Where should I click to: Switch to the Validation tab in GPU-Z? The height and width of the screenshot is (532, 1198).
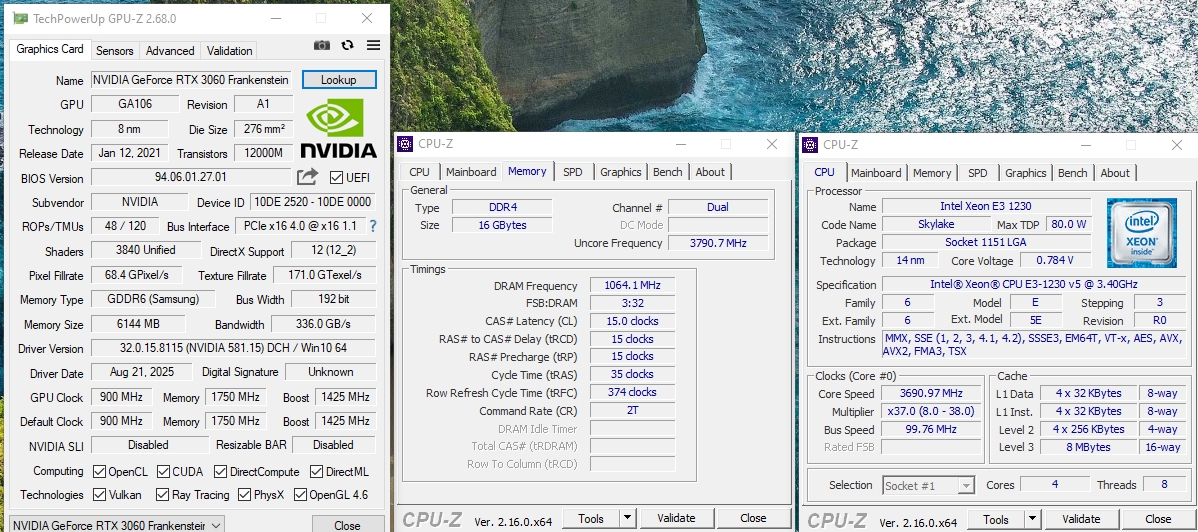click(229, 50)
